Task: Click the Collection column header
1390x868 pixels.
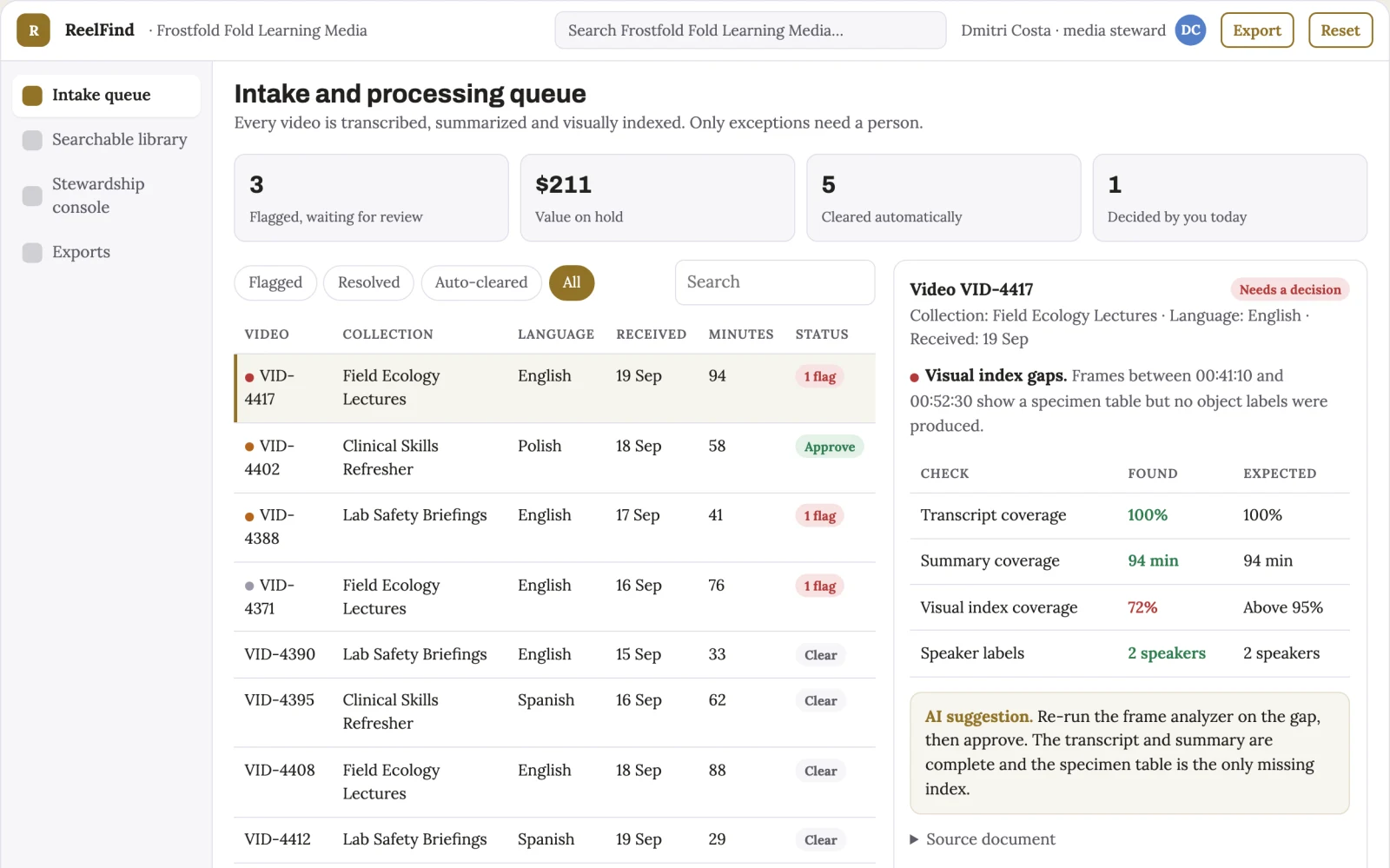Action: (x=387, y=335)
